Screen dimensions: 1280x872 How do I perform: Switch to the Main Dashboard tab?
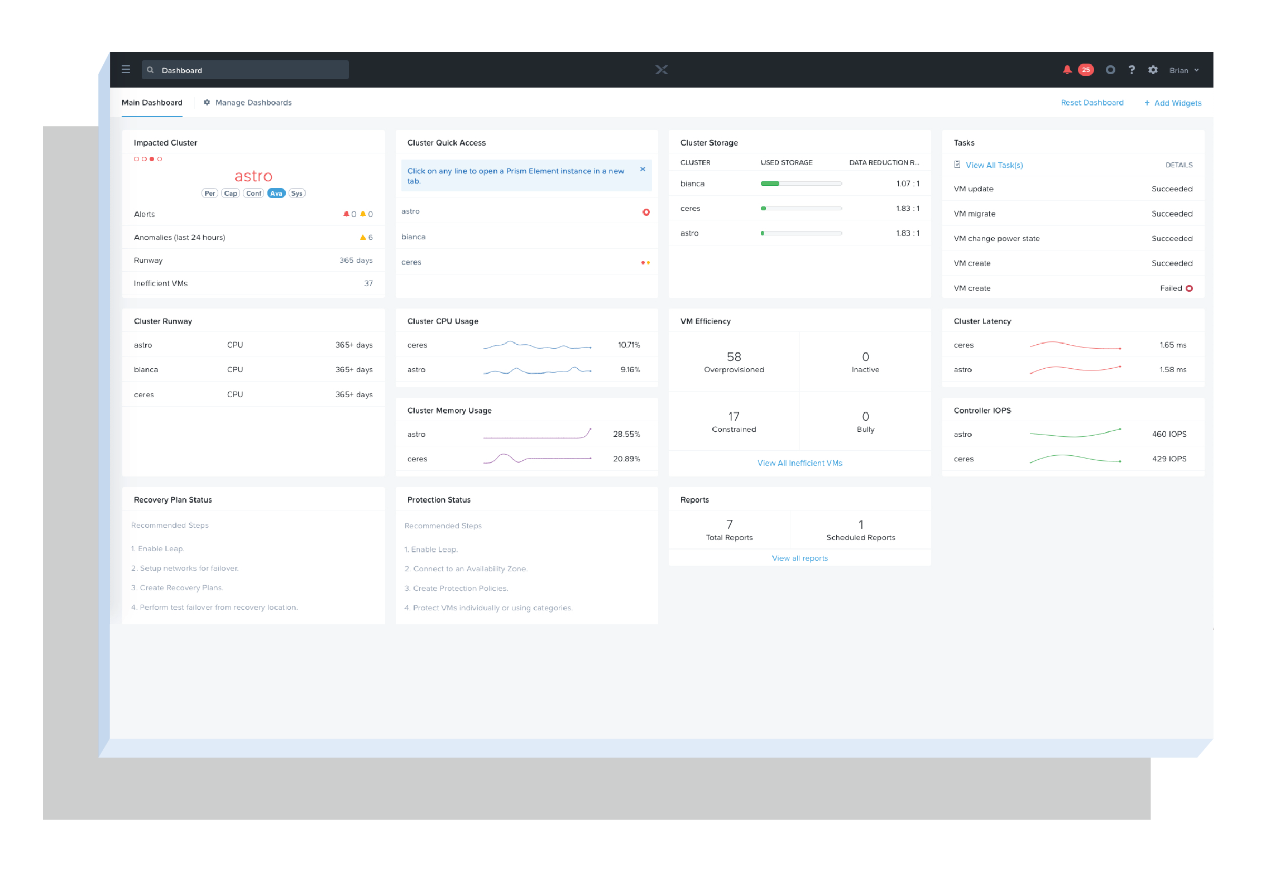click(x=152, y=102)
